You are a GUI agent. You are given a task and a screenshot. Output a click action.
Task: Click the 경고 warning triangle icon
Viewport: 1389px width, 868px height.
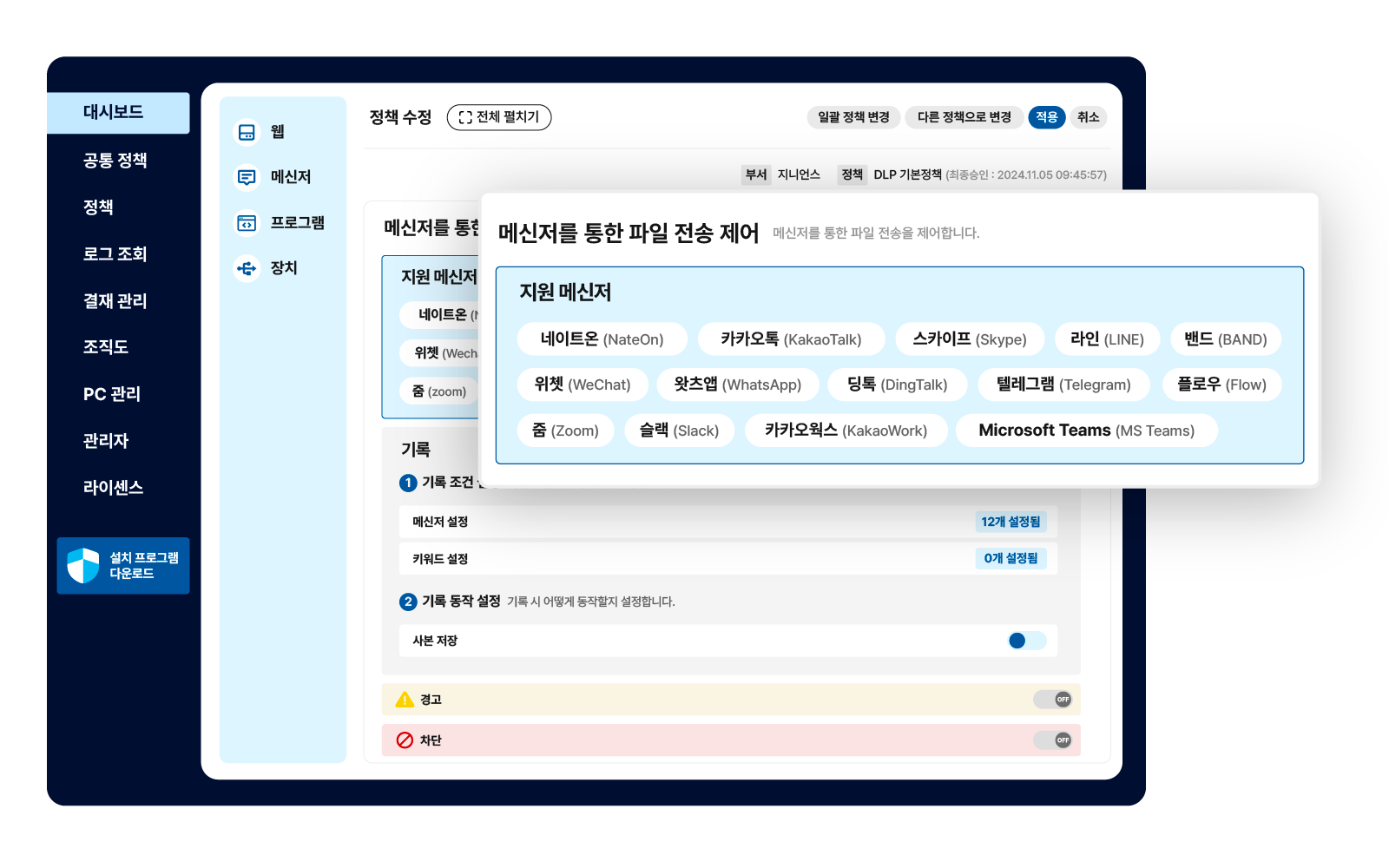pyautogui.click(x=405, y=700)
